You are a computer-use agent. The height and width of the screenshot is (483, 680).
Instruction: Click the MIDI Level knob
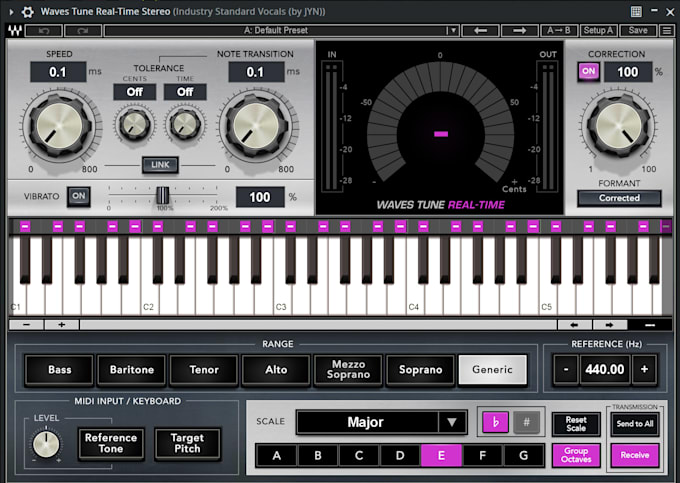click(46, 444)
